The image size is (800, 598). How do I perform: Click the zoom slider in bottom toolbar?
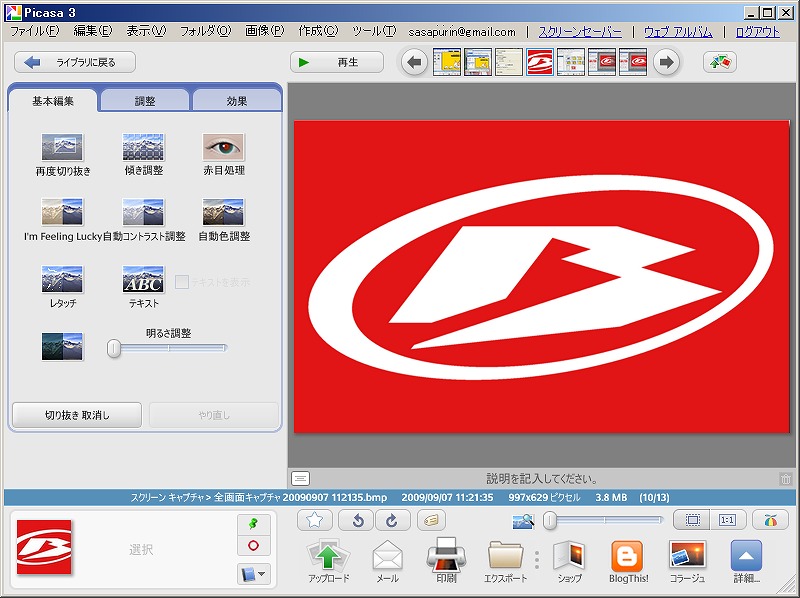pyautogui.click(x=604, y=520)
